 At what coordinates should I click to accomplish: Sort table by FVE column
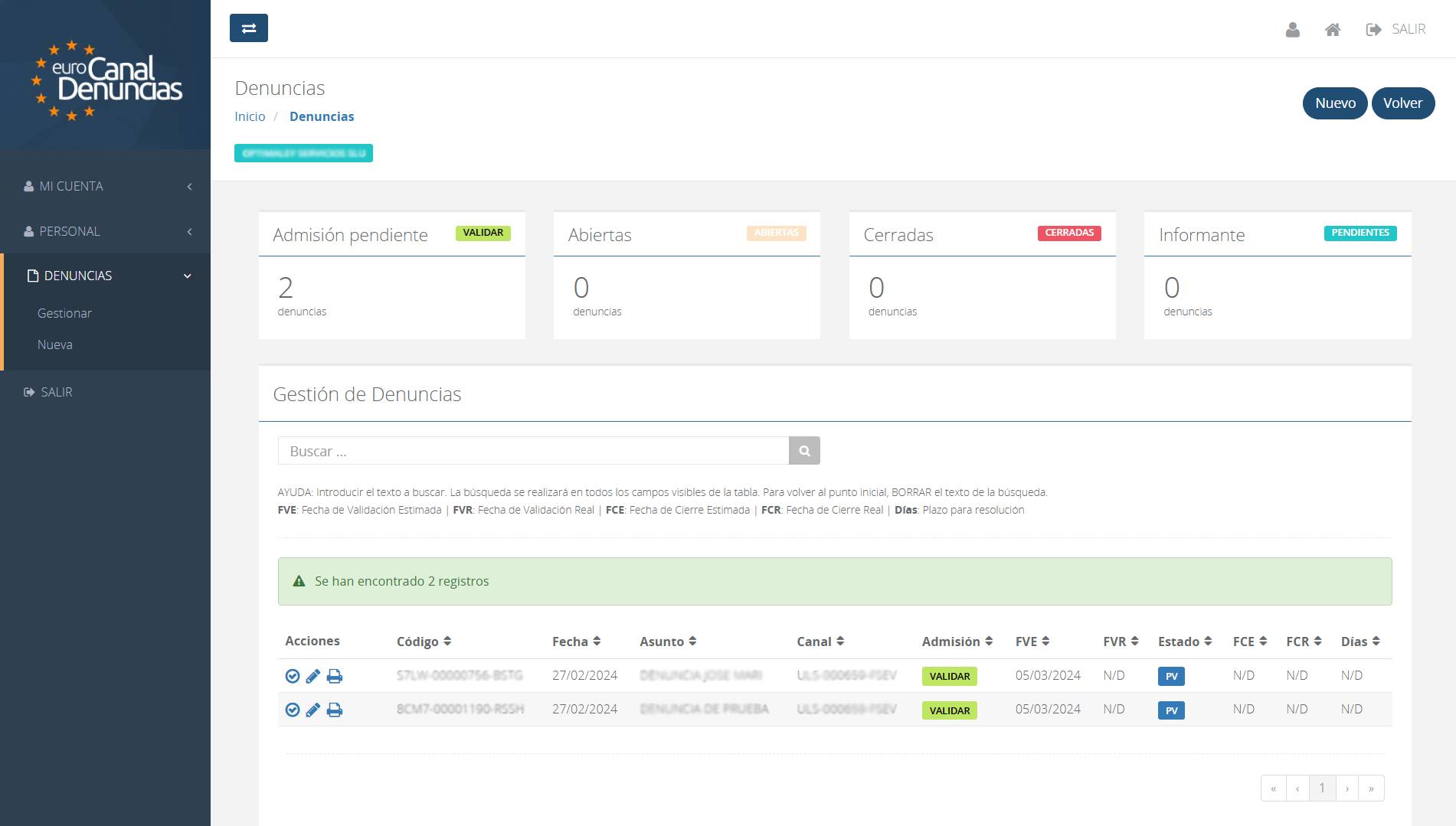tap(1032, 642)
